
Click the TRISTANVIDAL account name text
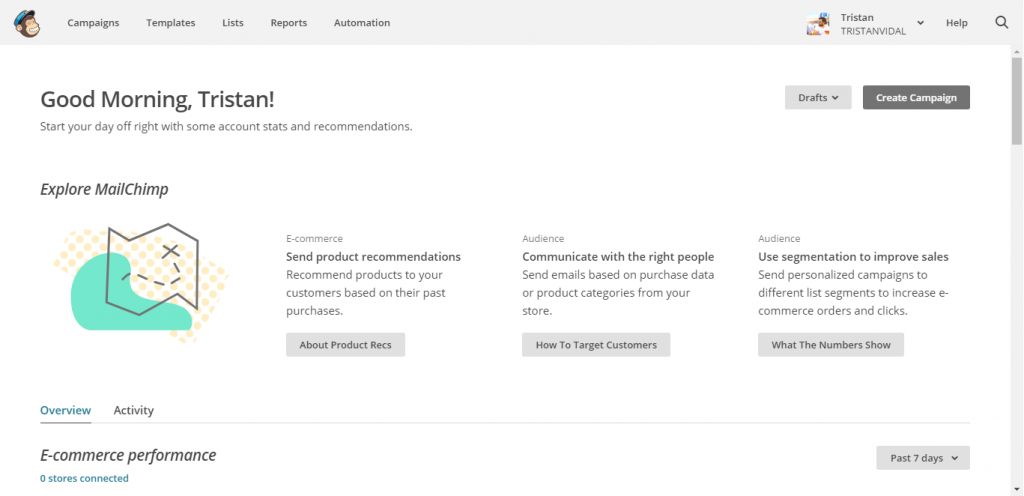(873, 31)
